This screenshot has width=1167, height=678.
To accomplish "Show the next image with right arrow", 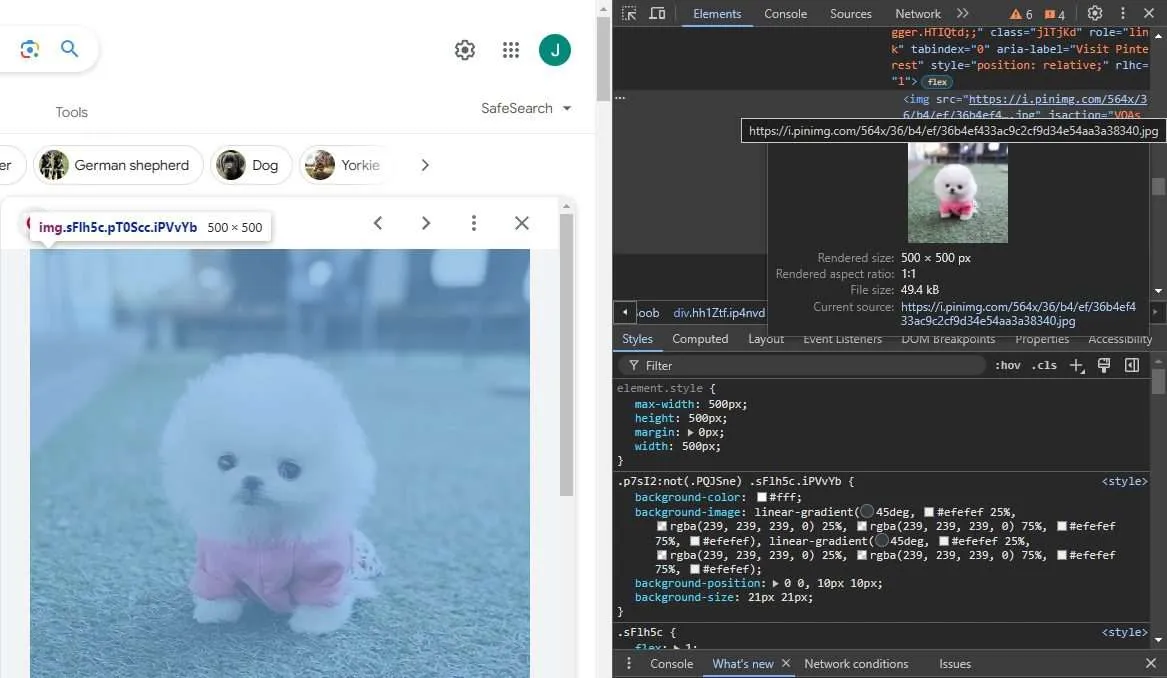I will (426, 223).
